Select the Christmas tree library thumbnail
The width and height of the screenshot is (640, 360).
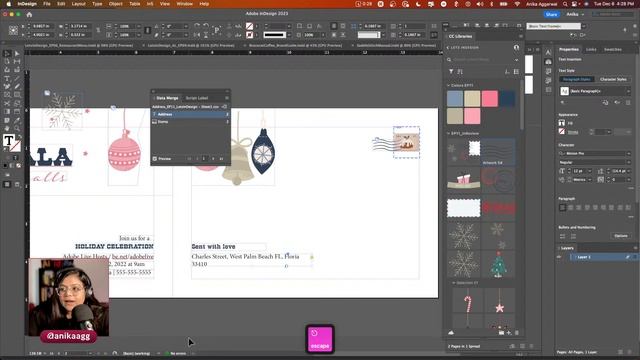click(x=498, y=264)
